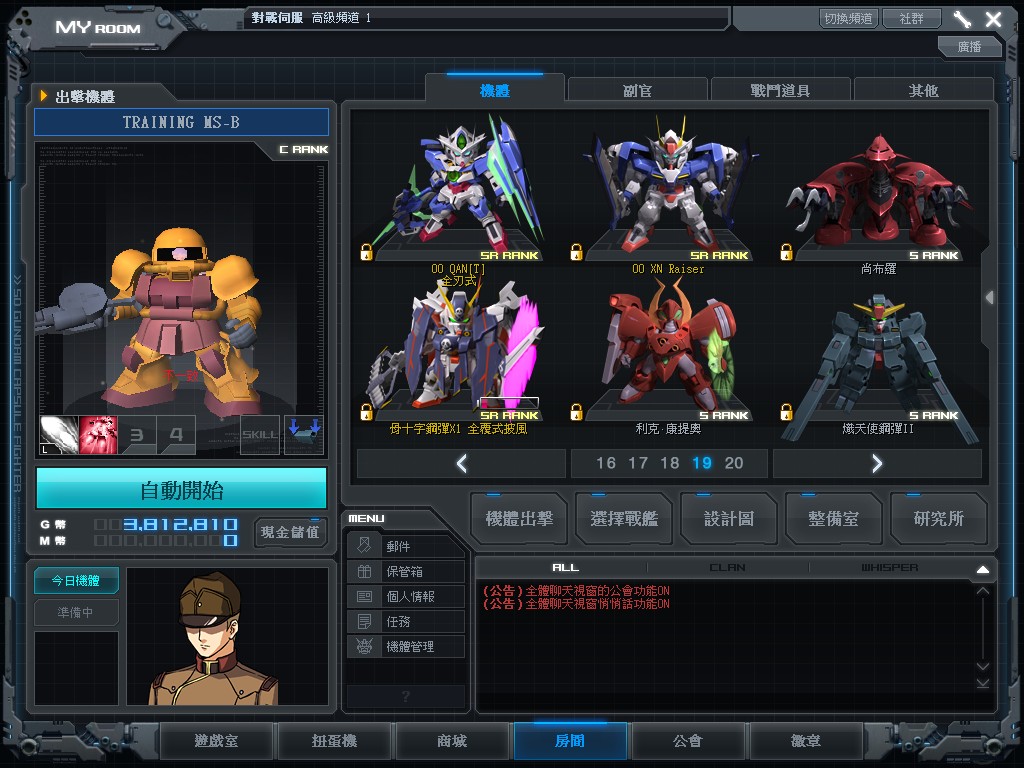
Task: Open the 商城 shop
Action: [x=452, y=741]
